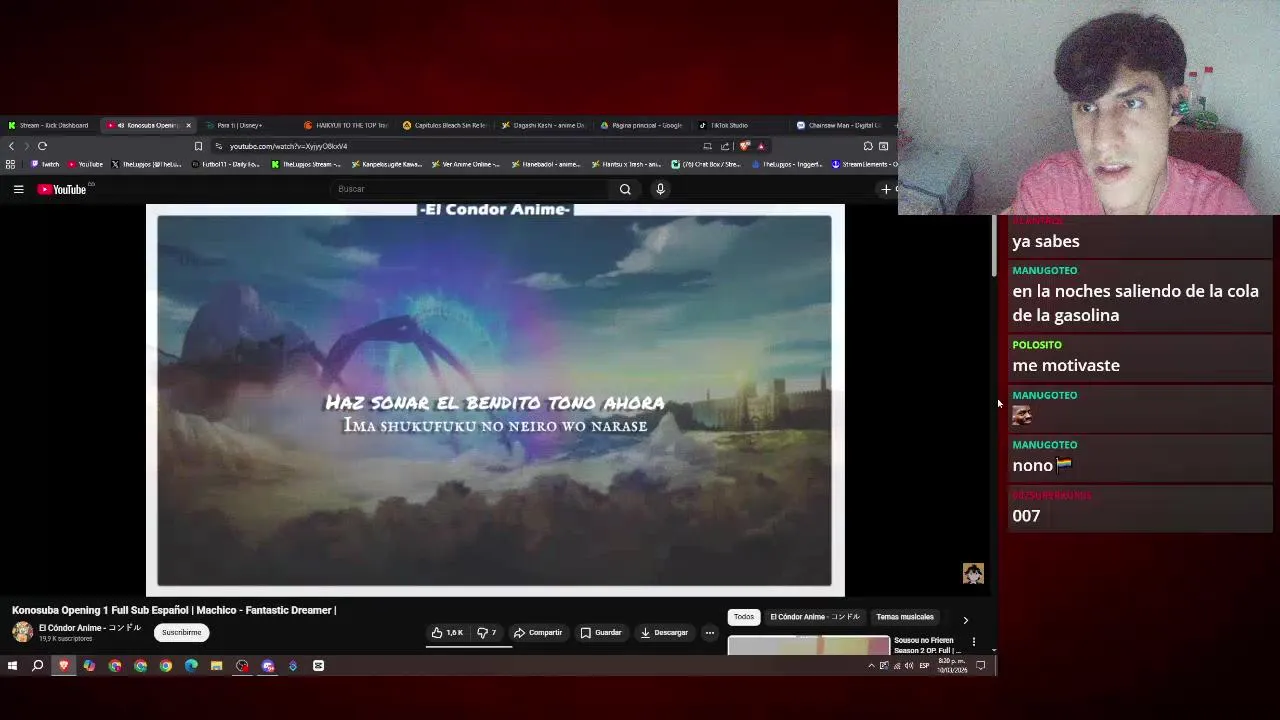Select the El Cóndor Anime filter chip
The image size is (1280, 720).
[814, 617]
